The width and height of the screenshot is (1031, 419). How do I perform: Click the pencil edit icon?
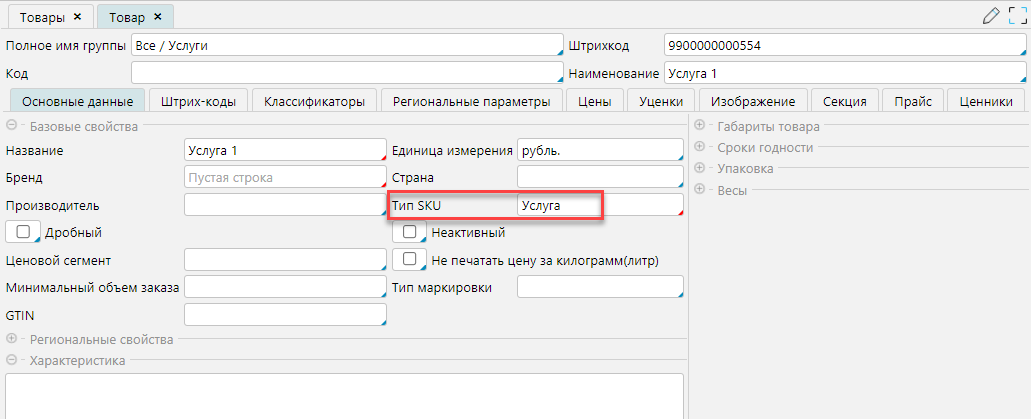991,16
